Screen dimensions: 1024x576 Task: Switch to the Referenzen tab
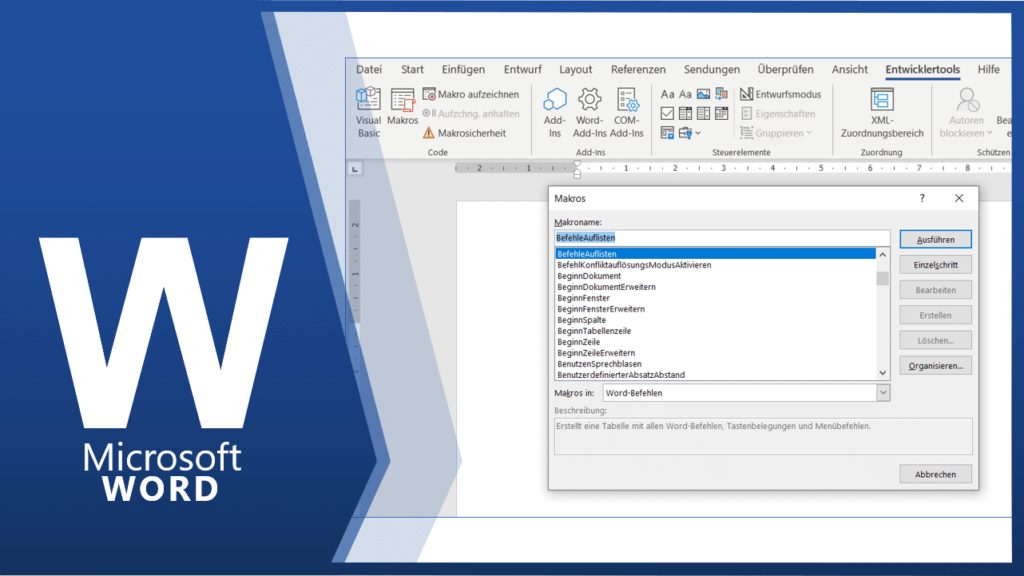[x=638, y=69]
